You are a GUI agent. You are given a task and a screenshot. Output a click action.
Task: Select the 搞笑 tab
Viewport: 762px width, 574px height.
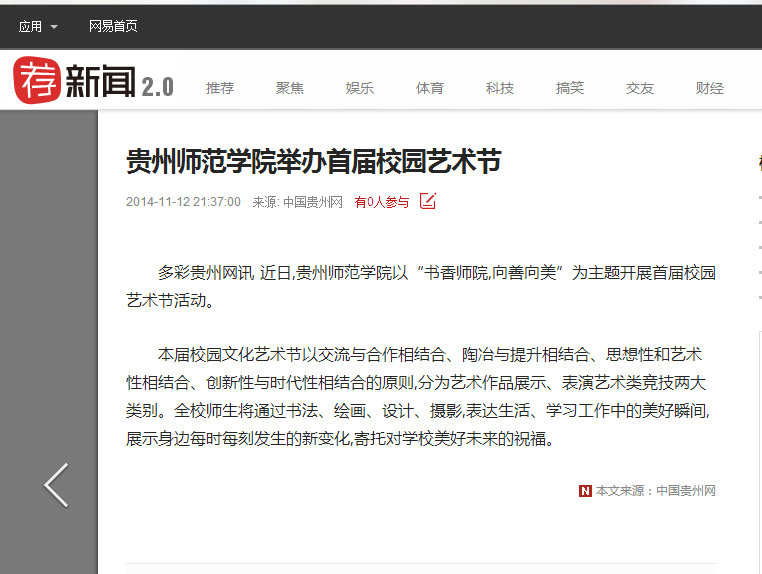[x=570, y=88]
